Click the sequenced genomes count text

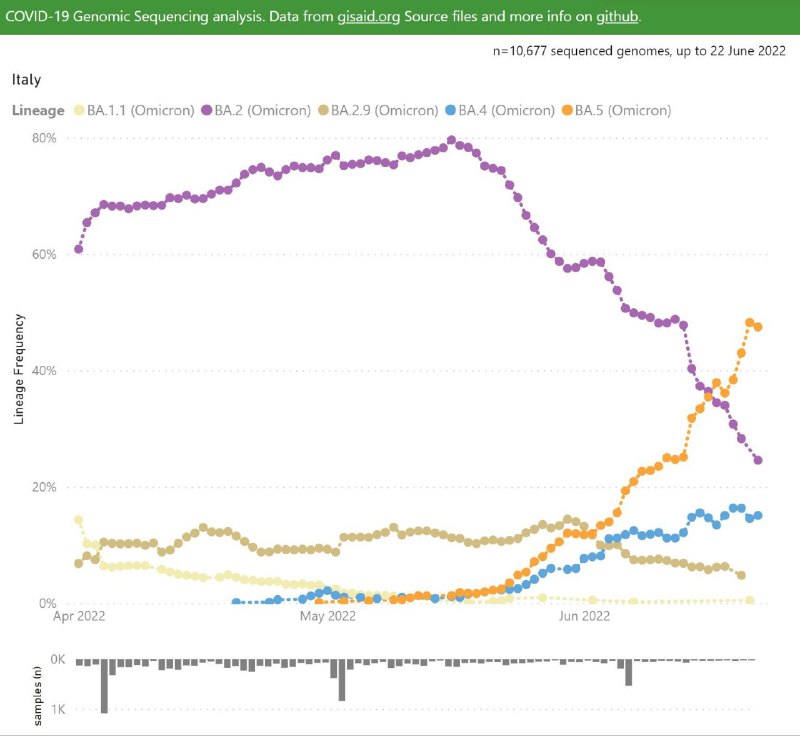tap(639, 51)
